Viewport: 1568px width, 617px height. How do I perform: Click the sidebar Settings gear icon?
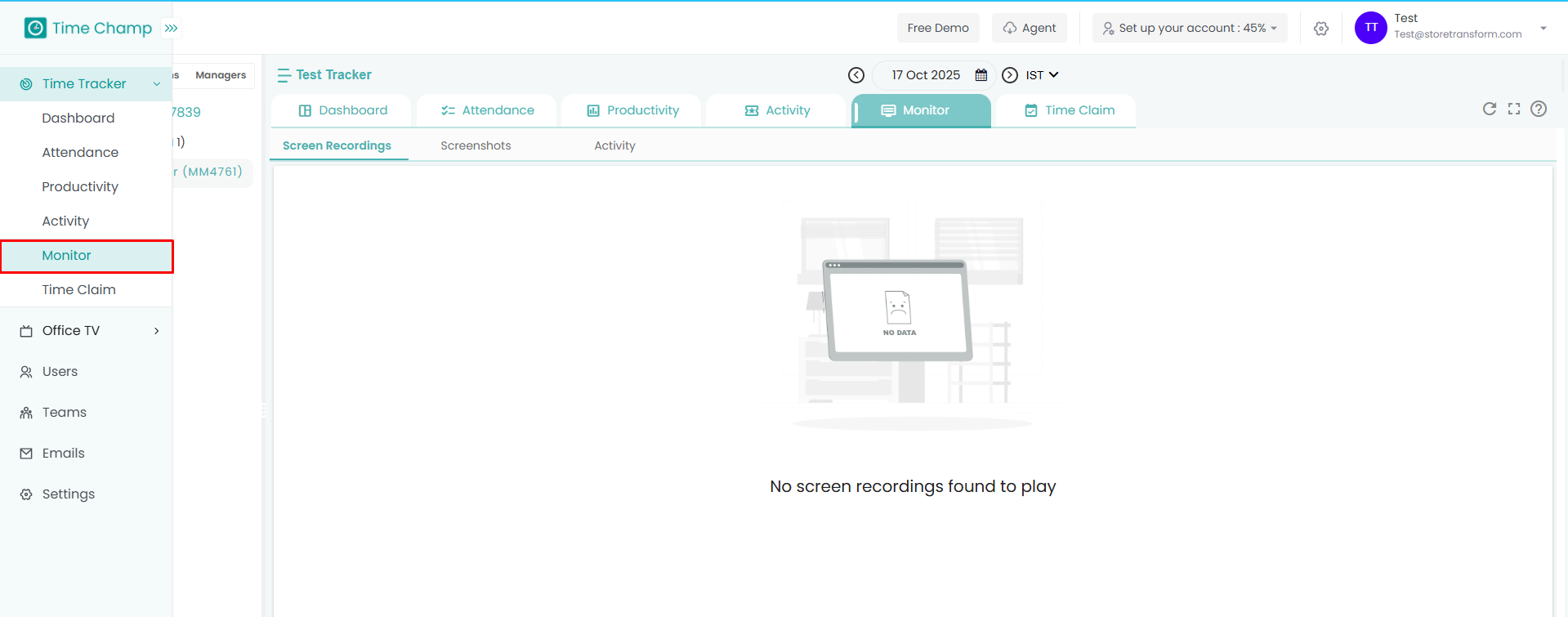tap(26, 494)
